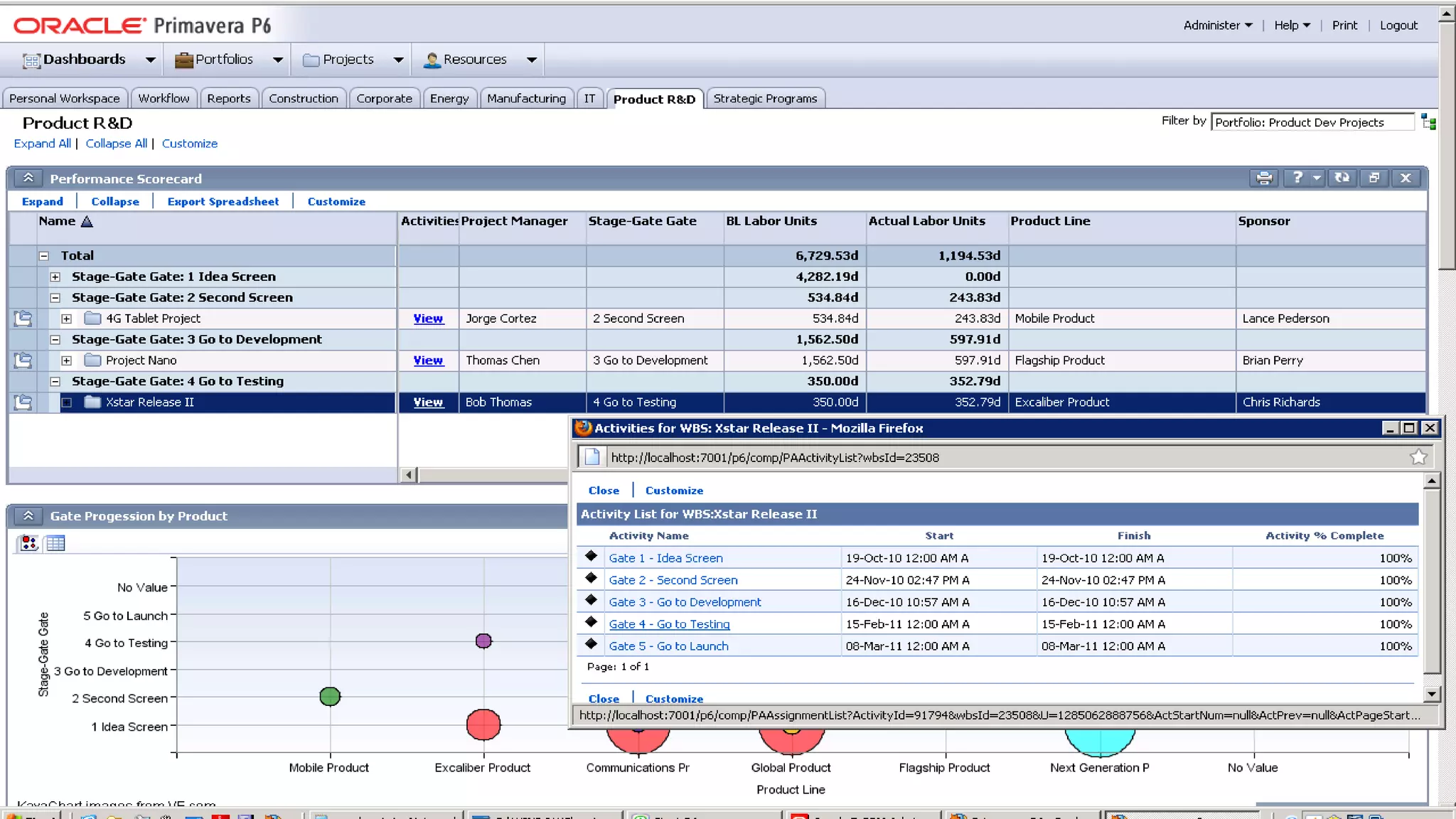Screen dimensions: 1456x819
Task: Collapse the Performance Scorecard panel chevron
Action: pyautogui.click(x=28, y=178)
